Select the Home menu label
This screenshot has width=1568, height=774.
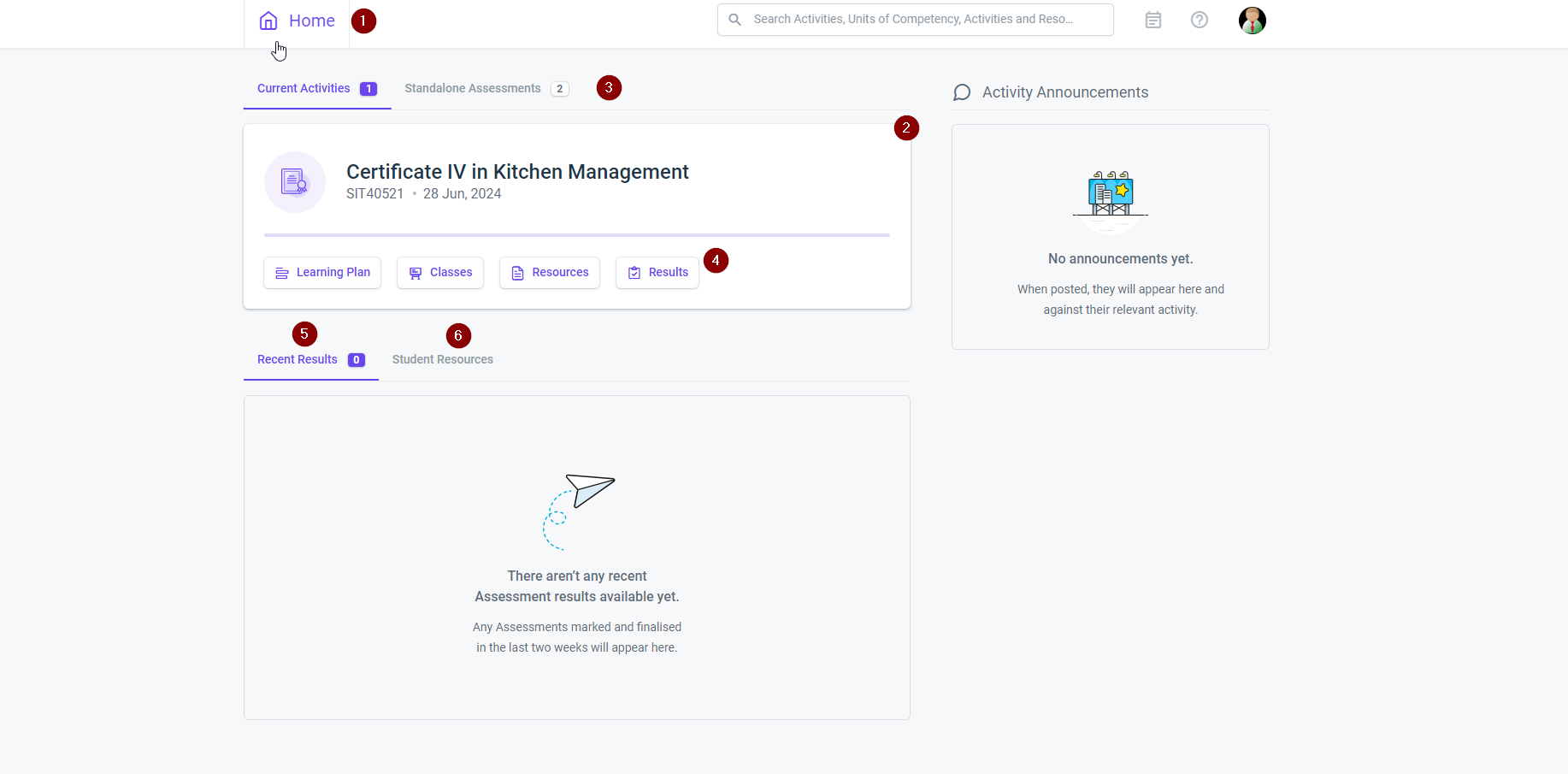(x=311, y=20)
